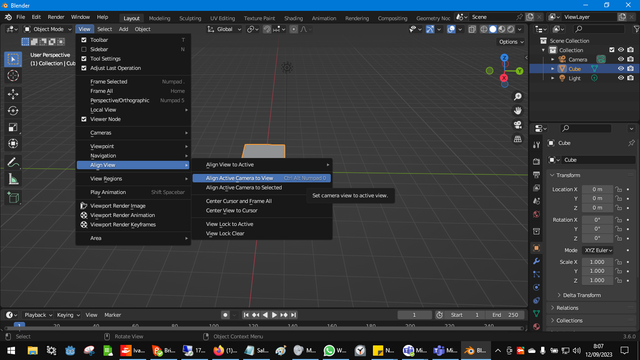
Task: Switch perspective/orthographic grid icon
Action: coord(518,139)
